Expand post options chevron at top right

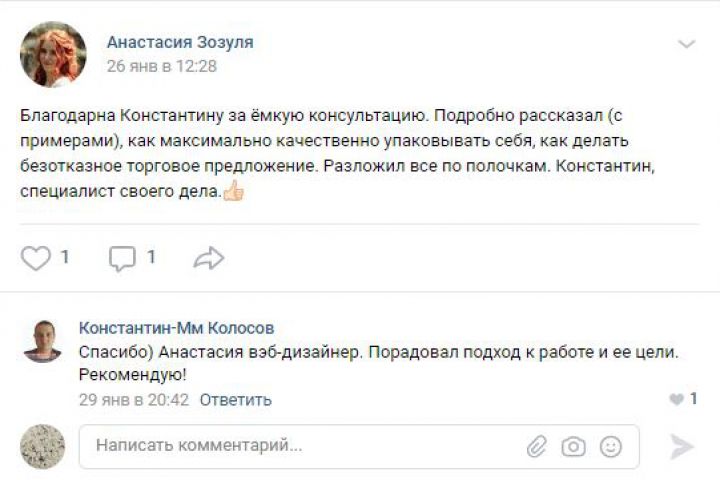pyautogui.click(x=686, y=44)
